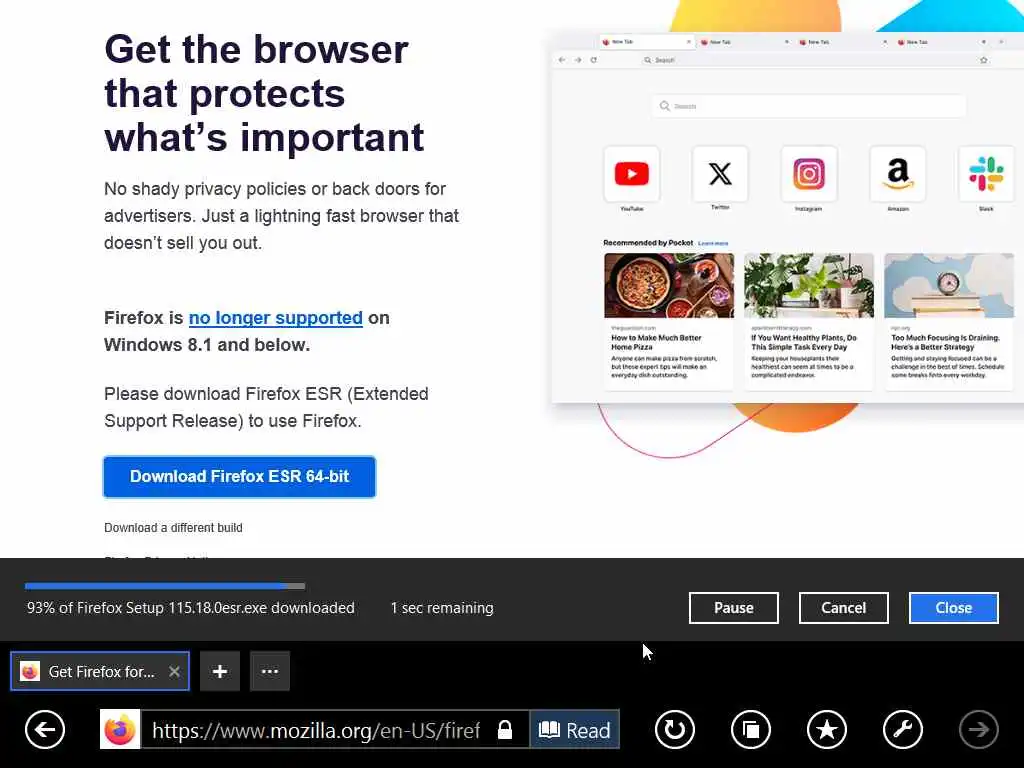Click the address bar showing the mozilla.org URL

tap(317, 729)
